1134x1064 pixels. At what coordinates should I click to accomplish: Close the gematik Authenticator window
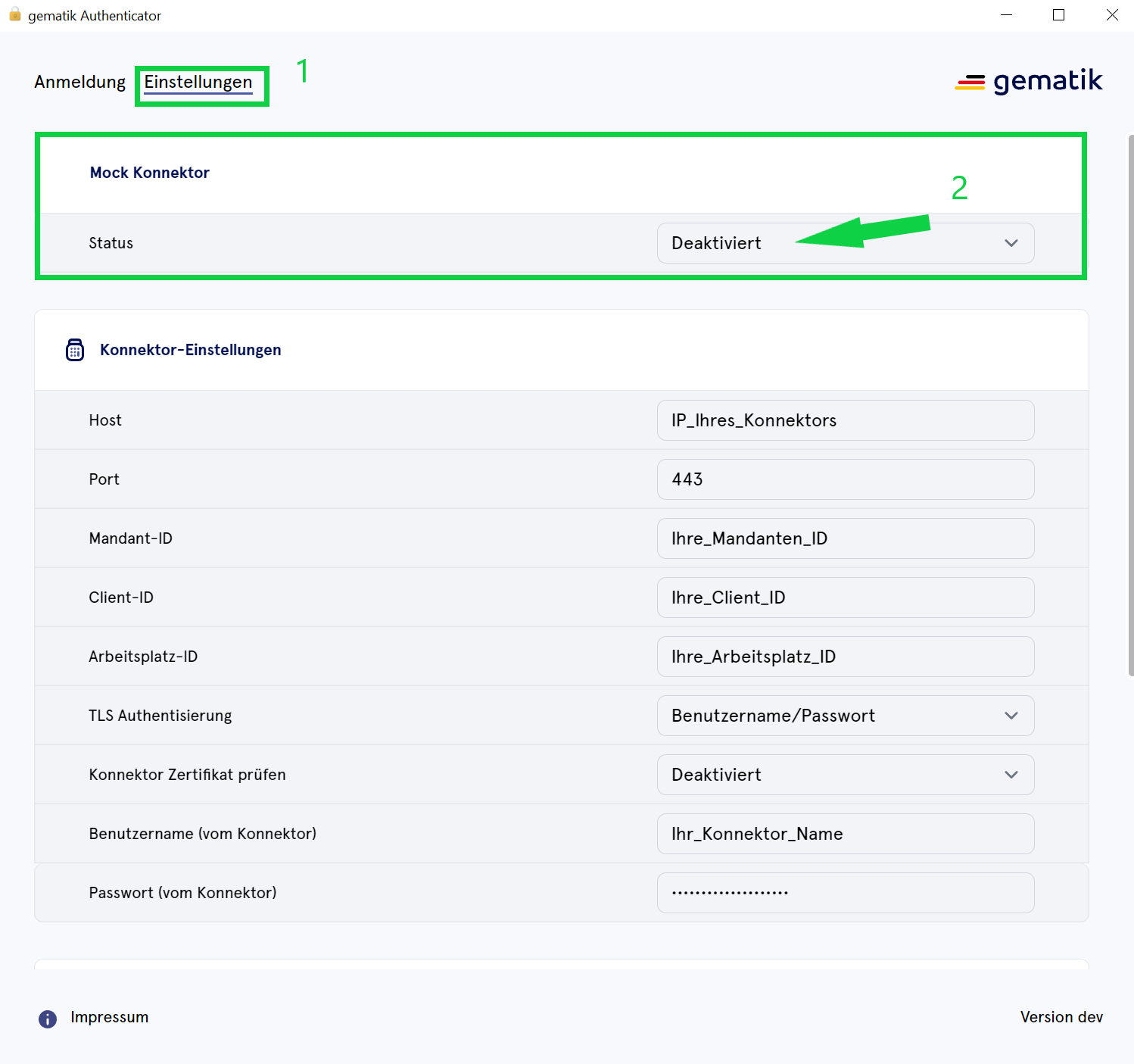tap(1111, 15)
